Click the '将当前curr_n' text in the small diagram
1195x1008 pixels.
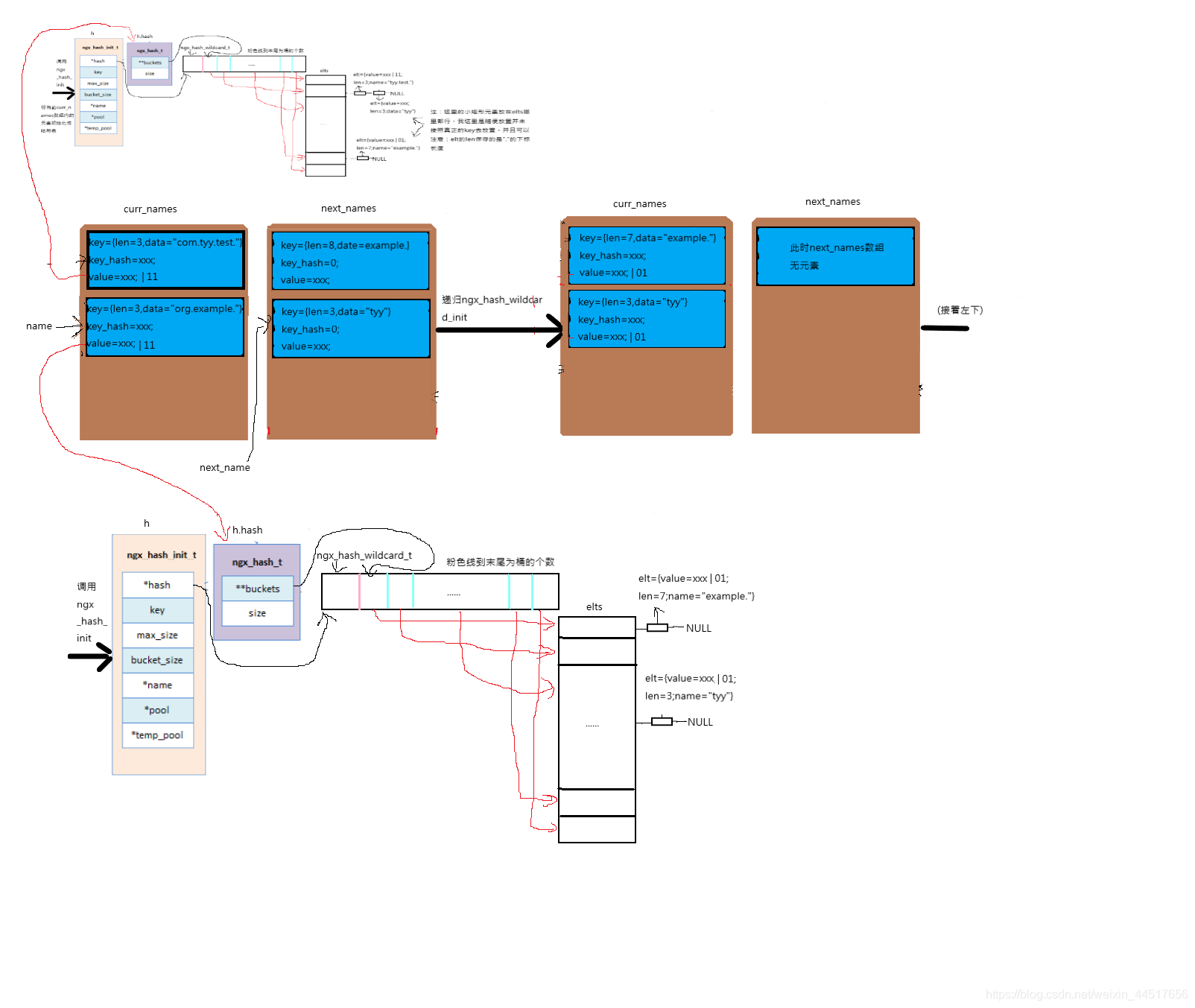coord(56,107)
